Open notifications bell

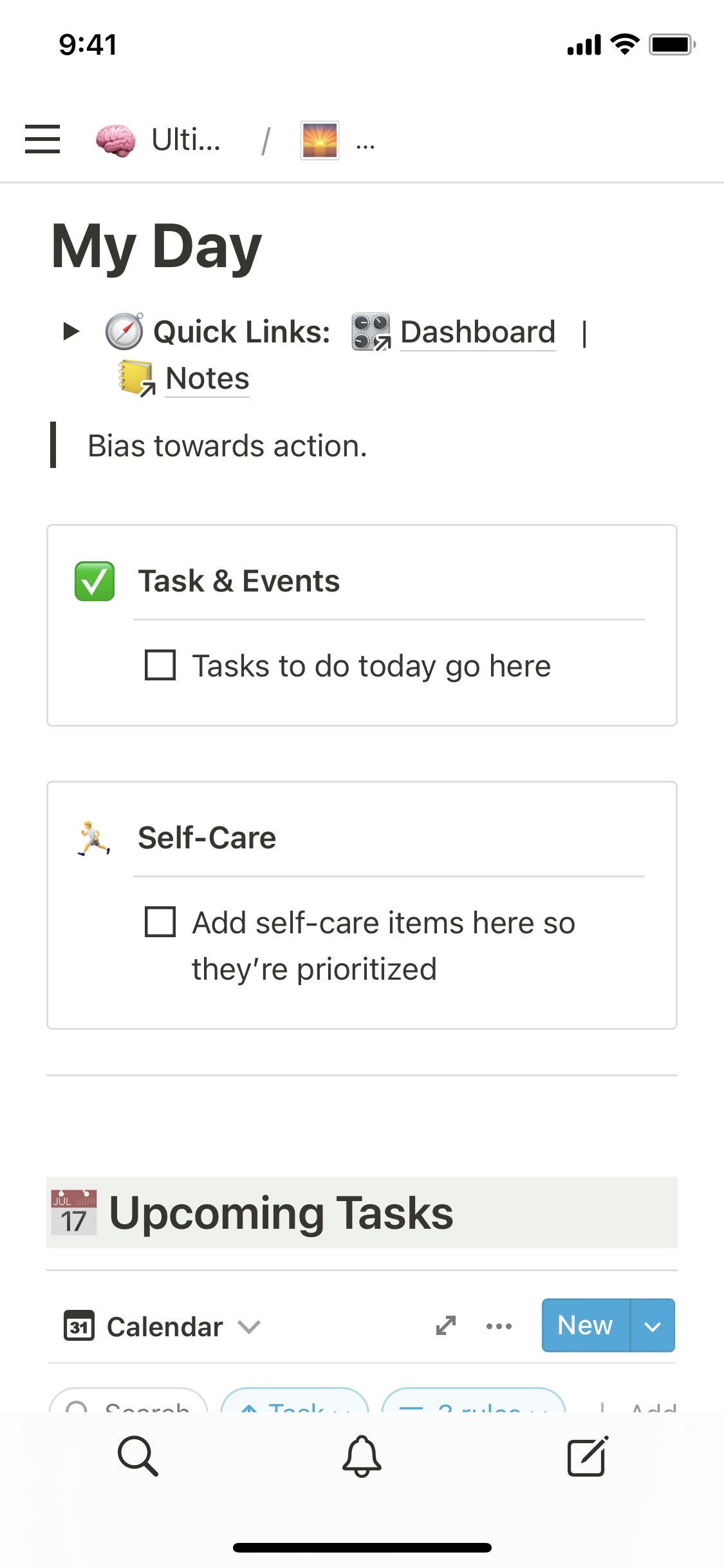point(362,1455)
